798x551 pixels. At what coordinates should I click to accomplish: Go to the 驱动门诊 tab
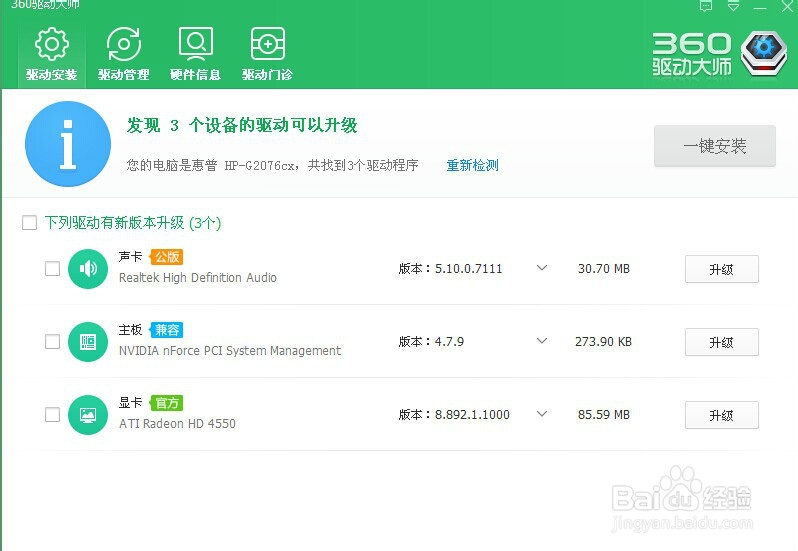pyautogui.click(x=267, y=54)
